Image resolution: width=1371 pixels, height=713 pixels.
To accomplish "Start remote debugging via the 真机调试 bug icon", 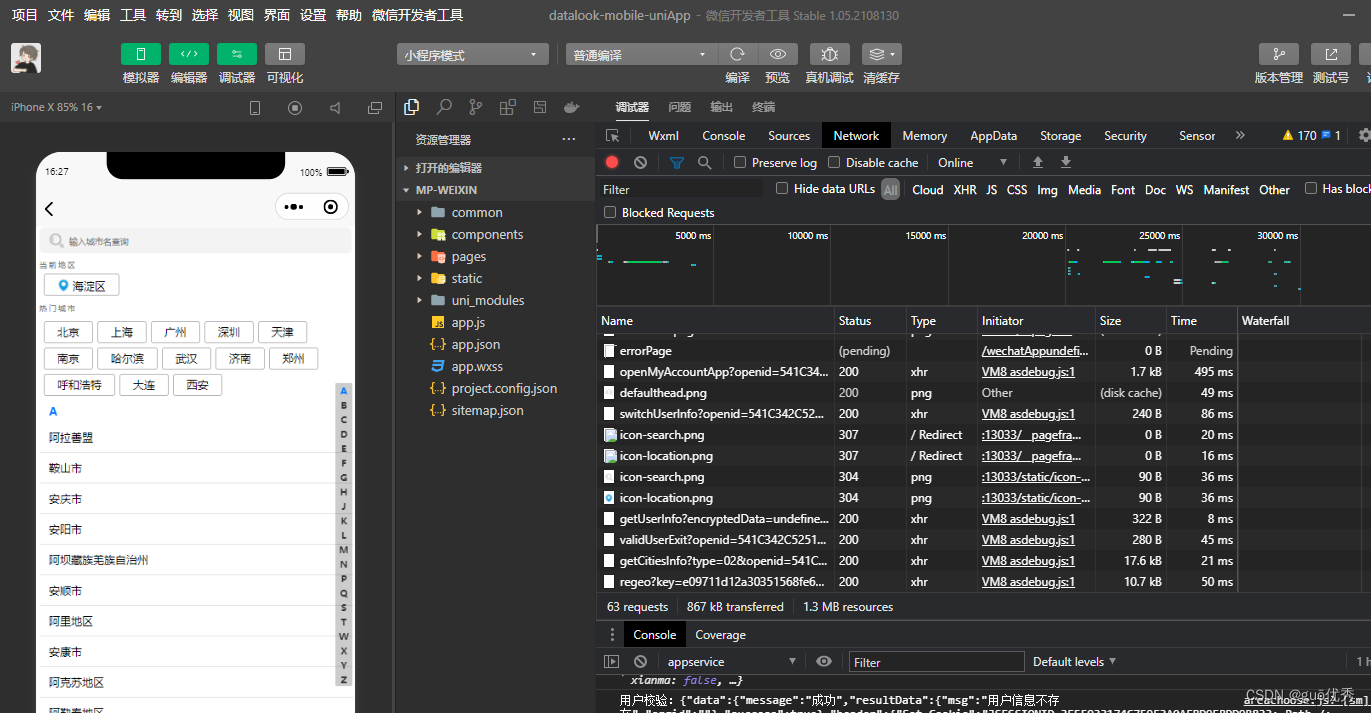I will point(829,54).
